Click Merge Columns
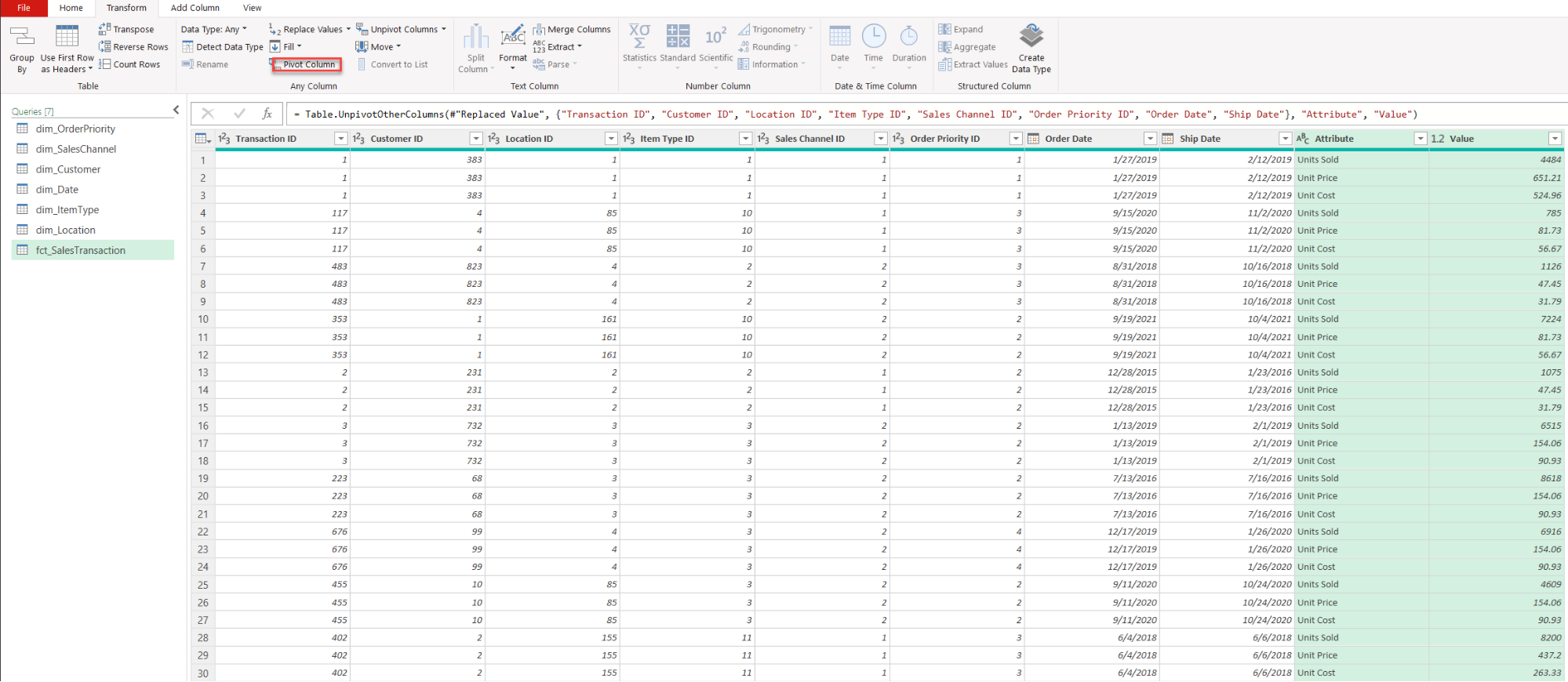The height and width of the screenshot is (682, 1568). click(x=572, y=29)
